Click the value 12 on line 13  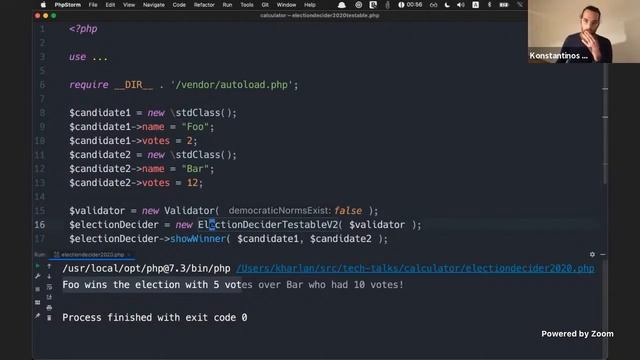[x=192, y=183]
